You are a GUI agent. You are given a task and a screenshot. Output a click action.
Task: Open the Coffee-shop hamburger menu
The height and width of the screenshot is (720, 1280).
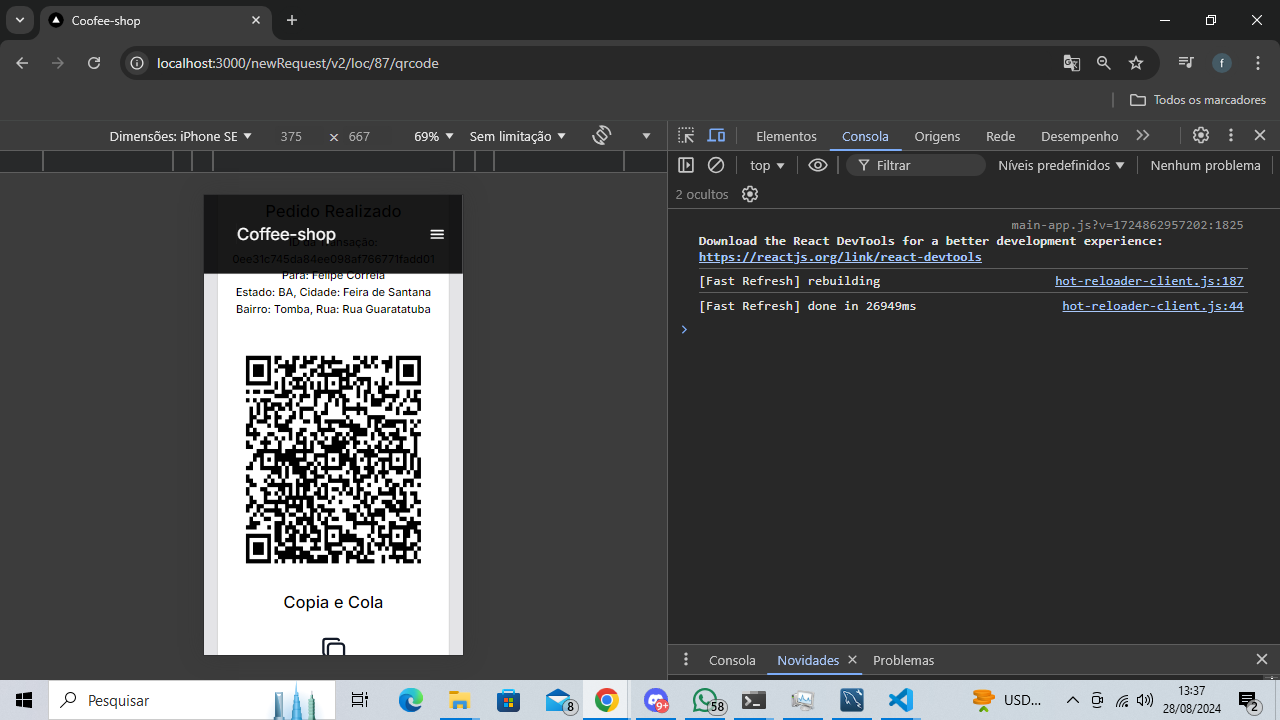click(437, 234)
